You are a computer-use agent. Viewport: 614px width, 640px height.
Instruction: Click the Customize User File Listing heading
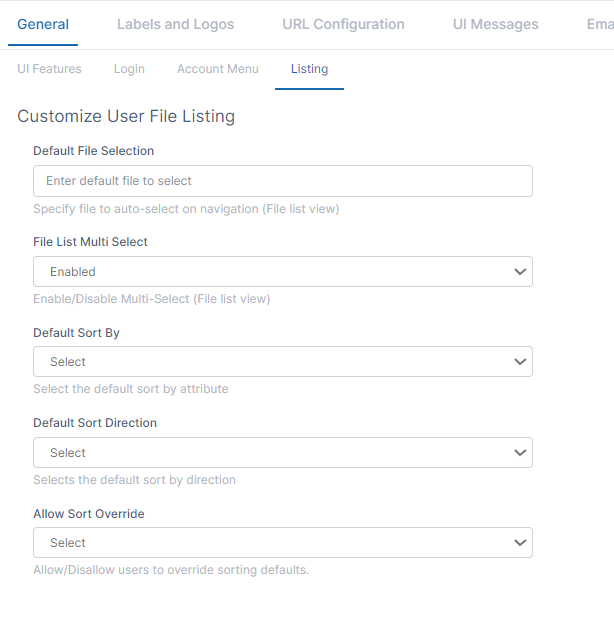(126, 116)
